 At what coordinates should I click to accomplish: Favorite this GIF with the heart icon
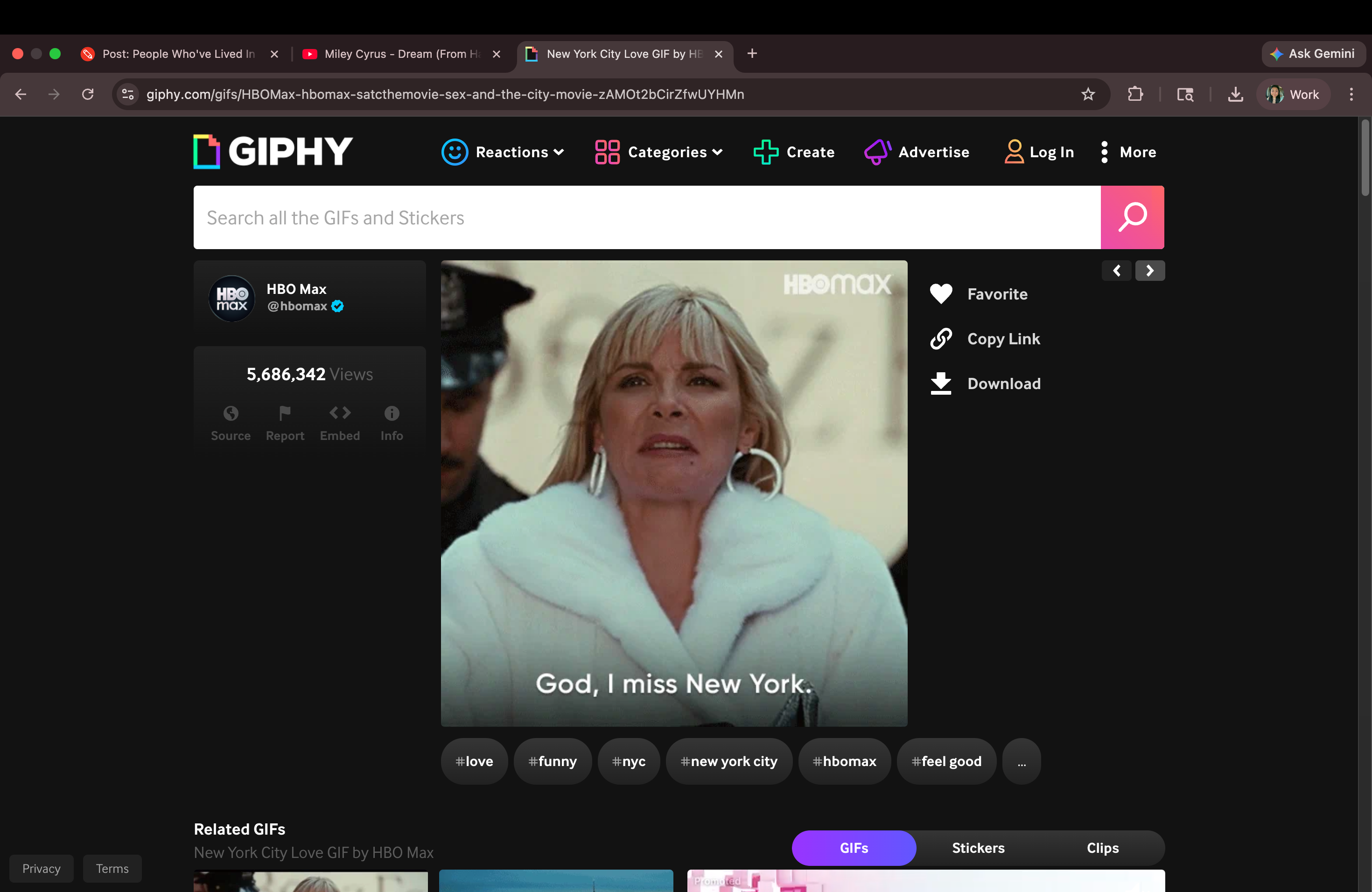(941, 294)
